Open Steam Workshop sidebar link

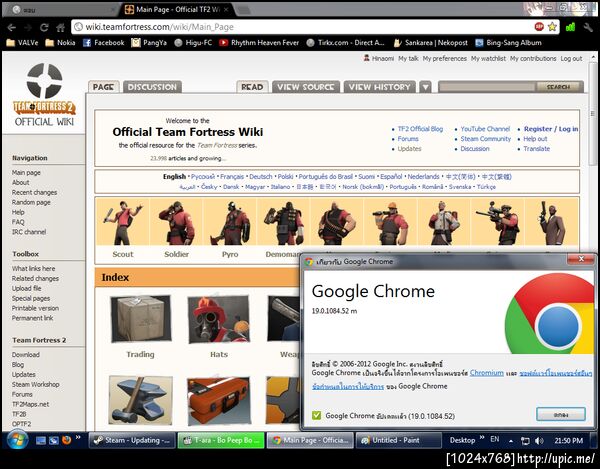[36, 384]
